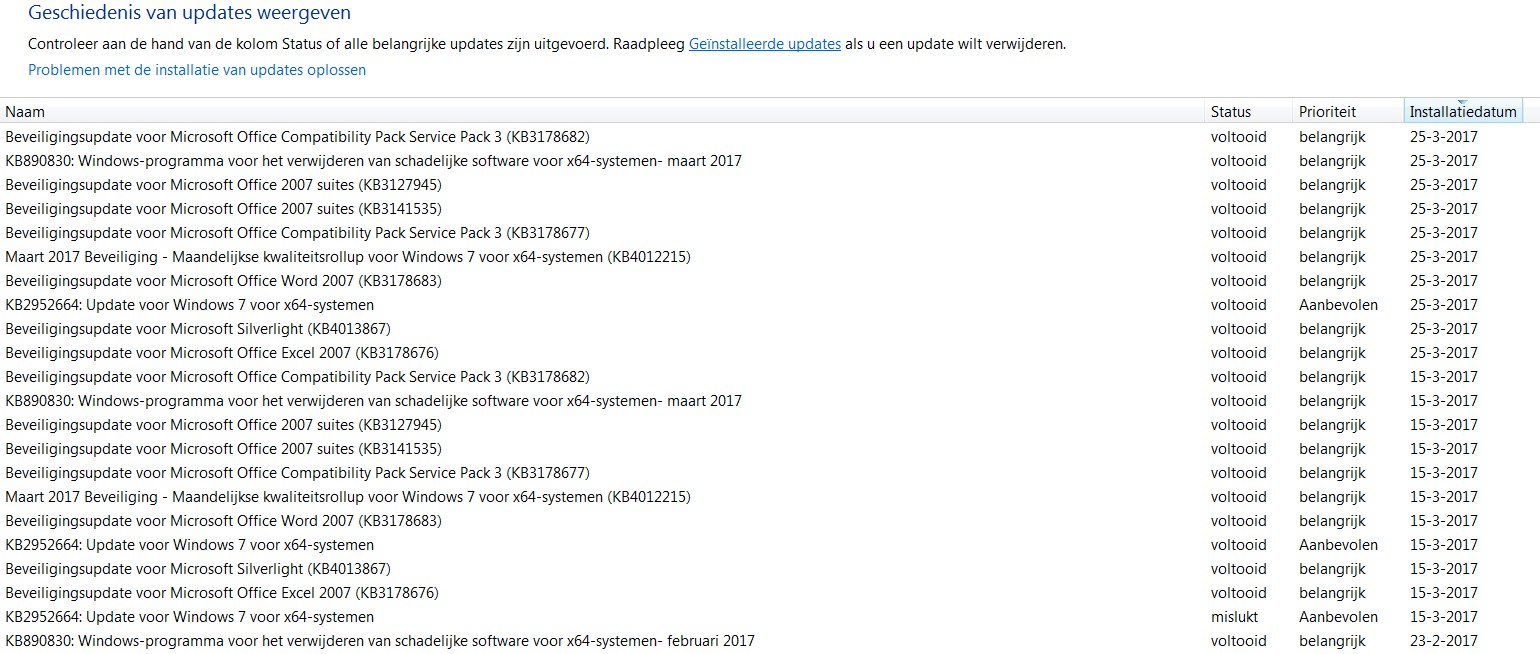Screen dimensions: 1540x654
Task: Open 'Problemen met de installatie van updates oplossen' link
Action: click(197, 70)
